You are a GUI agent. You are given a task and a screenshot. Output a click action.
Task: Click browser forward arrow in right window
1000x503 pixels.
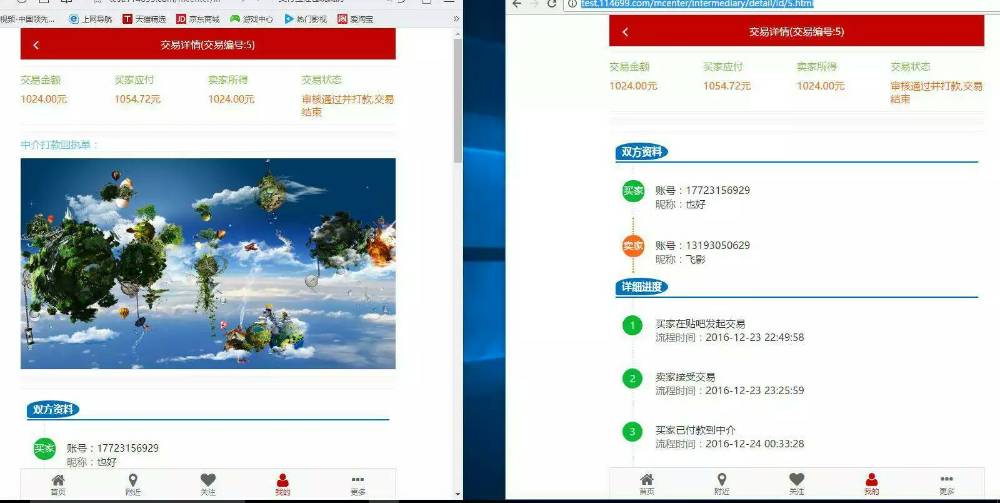click(534, 3)
